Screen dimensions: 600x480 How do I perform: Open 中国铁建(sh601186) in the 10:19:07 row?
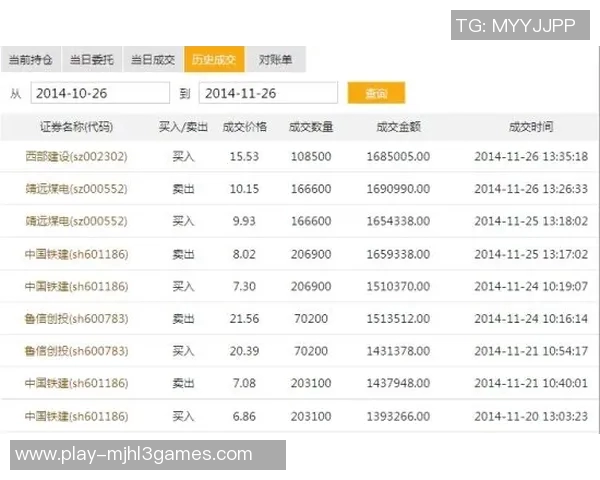77,286
